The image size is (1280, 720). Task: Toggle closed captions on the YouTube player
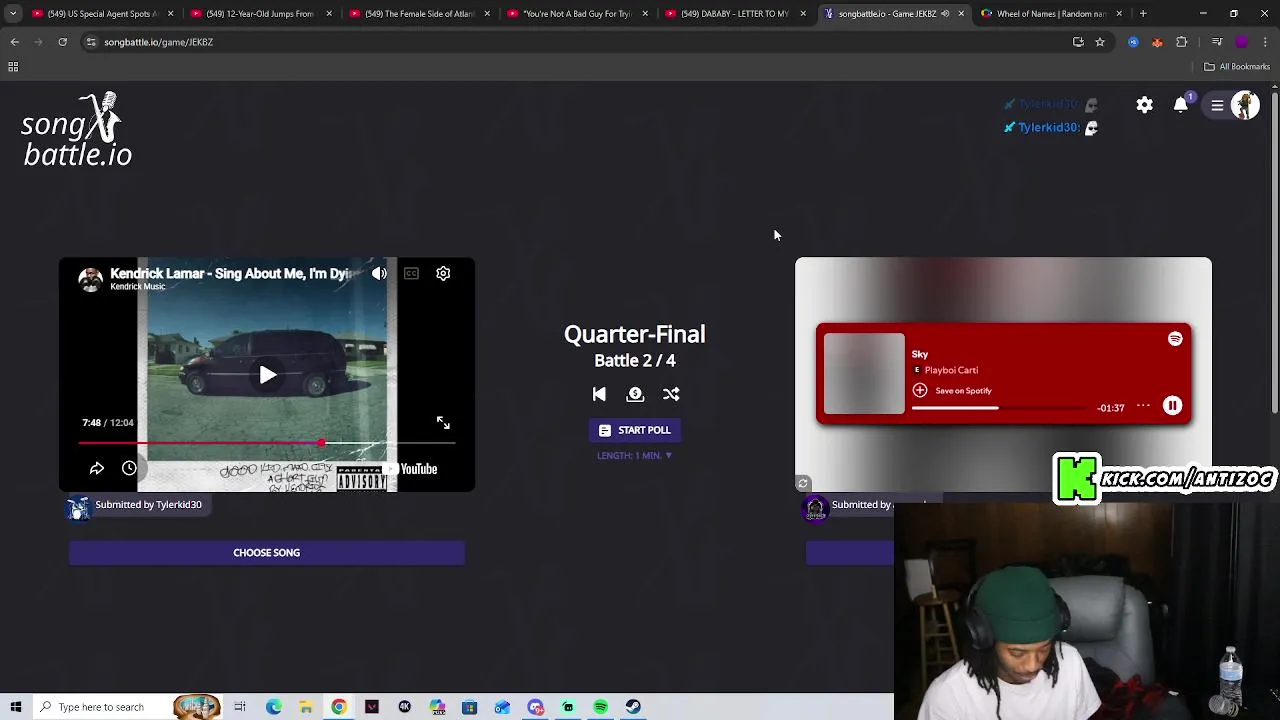pyautogui.click(x=411, y=273)
